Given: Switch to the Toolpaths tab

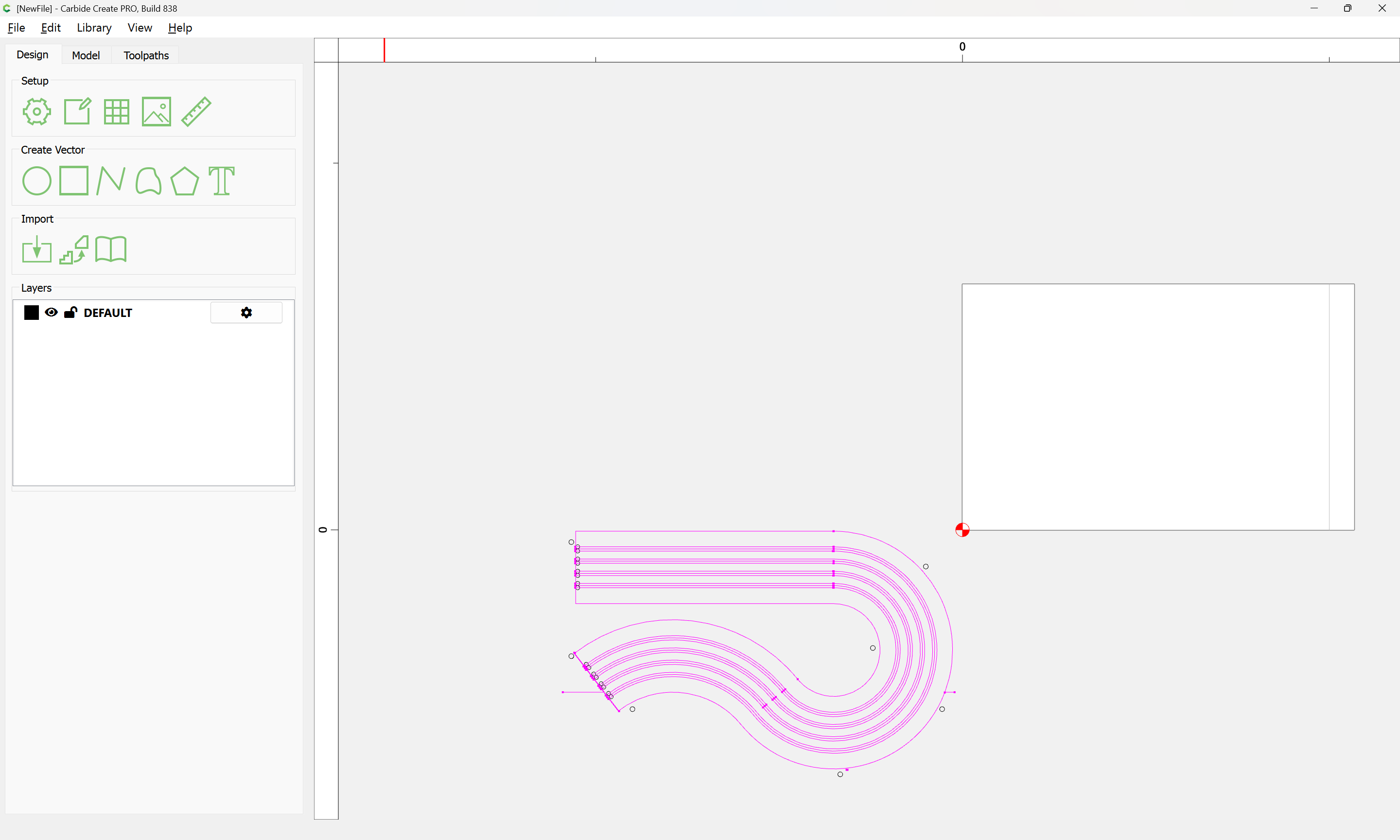Looking at the screenshot, I should point(146,55).
